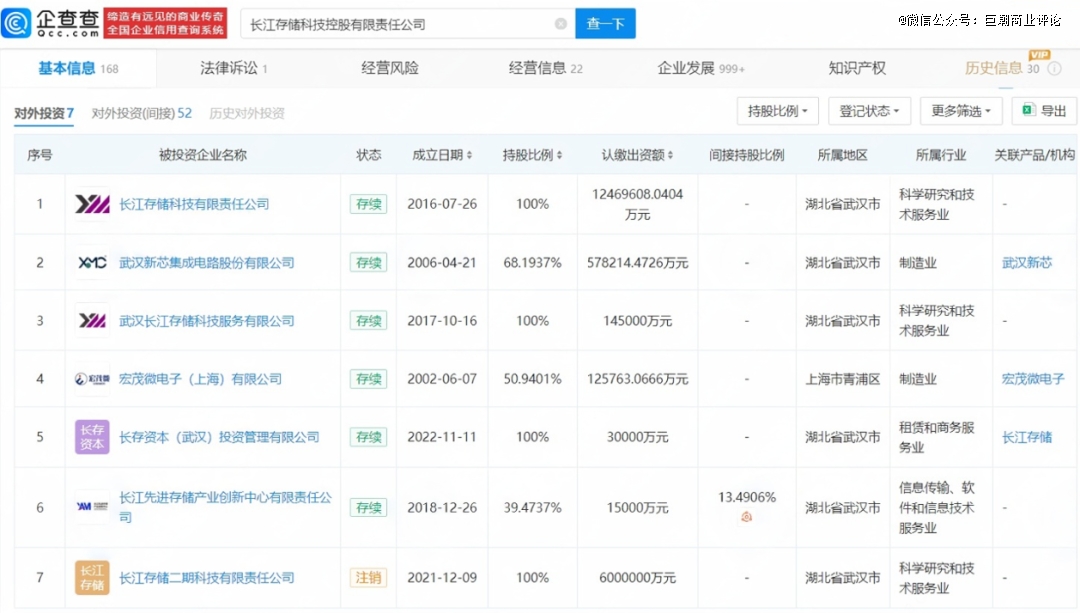Screen dimensions: 1080x613
Task: Open 宏茂微电子（上海）有限公司 link
Action: [200, 379]
